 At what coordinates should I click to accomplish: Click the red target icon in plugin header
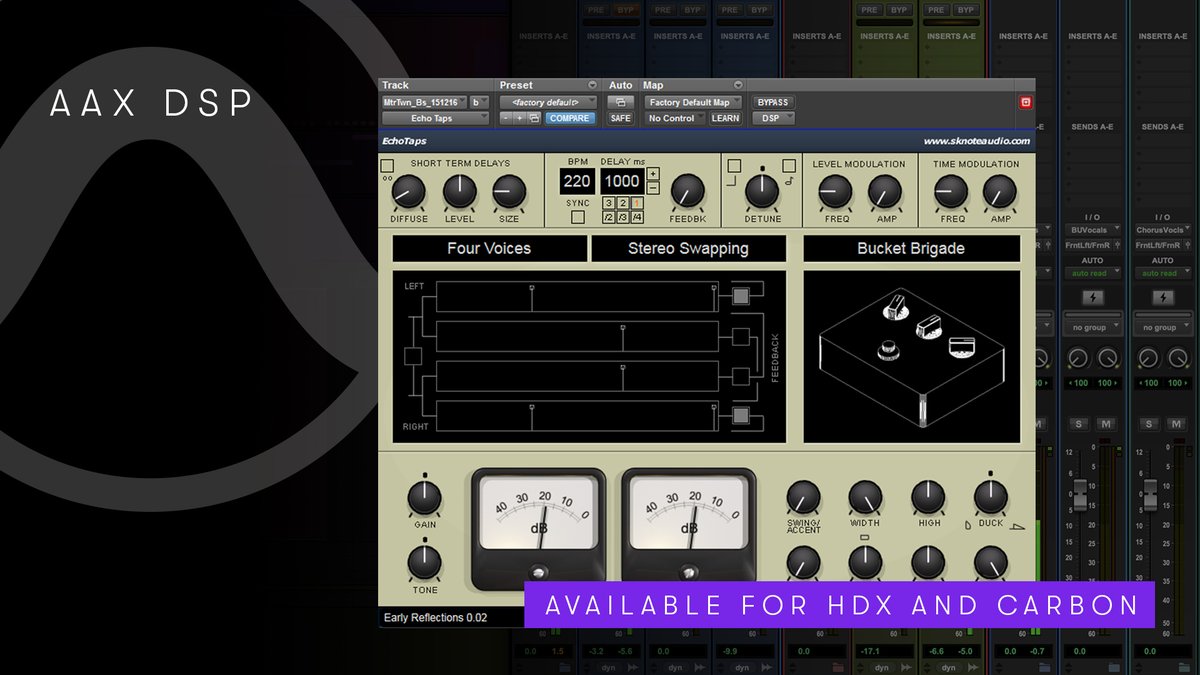1025,102
